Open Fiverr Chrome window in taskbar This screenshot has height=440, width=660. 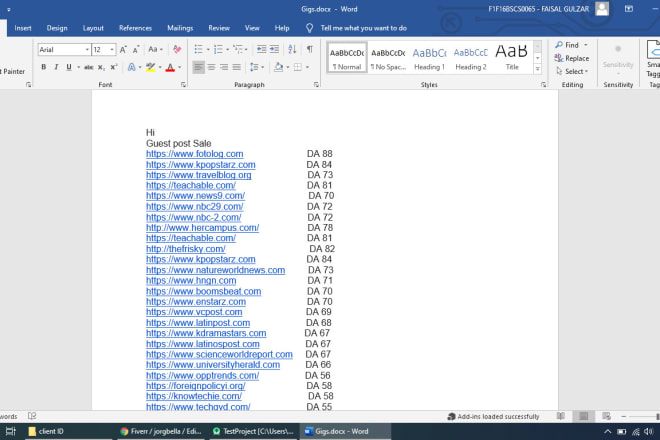(161, 431)
